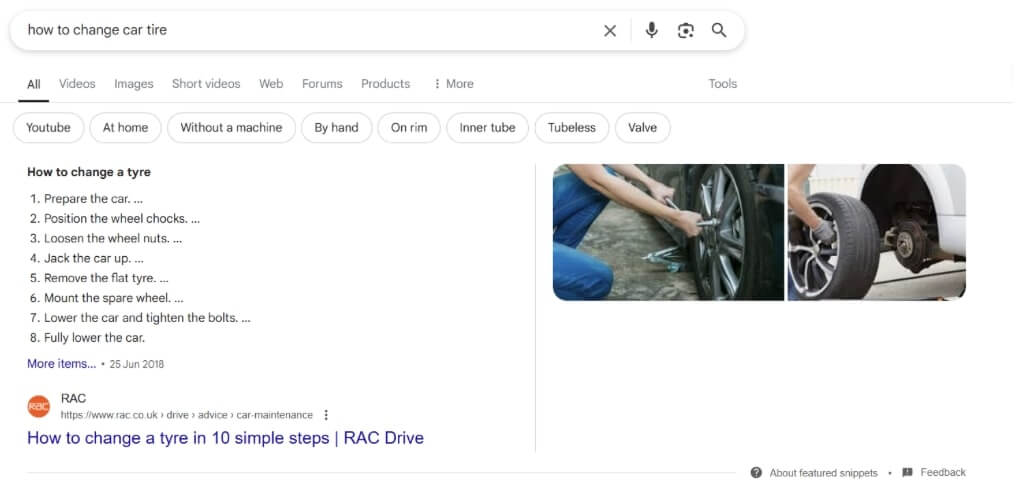Open the Tools filter options
This screenshot has height=490, width=1028.
[x=722, y=84]
